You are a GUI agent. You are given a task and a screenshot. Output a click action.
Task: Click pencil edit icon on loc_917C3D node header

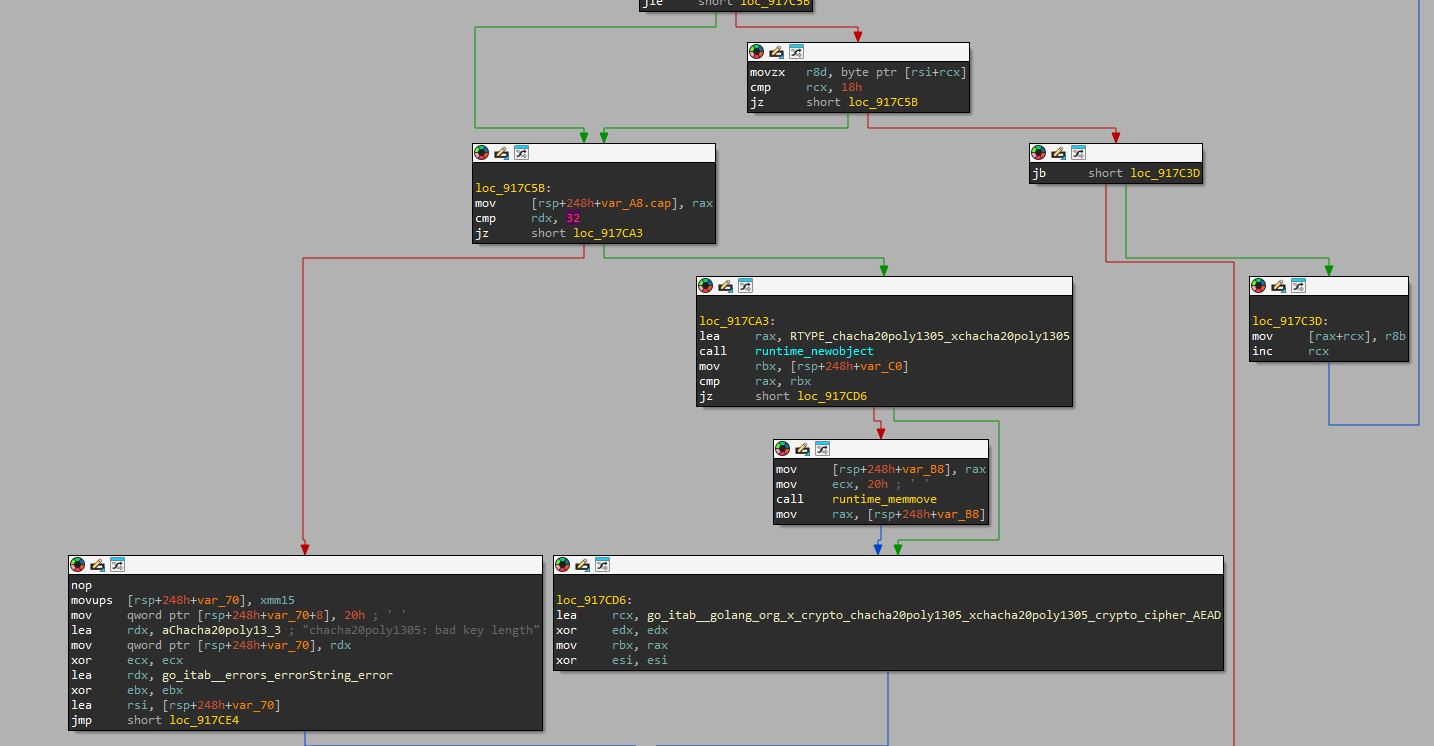(1278, 286)
